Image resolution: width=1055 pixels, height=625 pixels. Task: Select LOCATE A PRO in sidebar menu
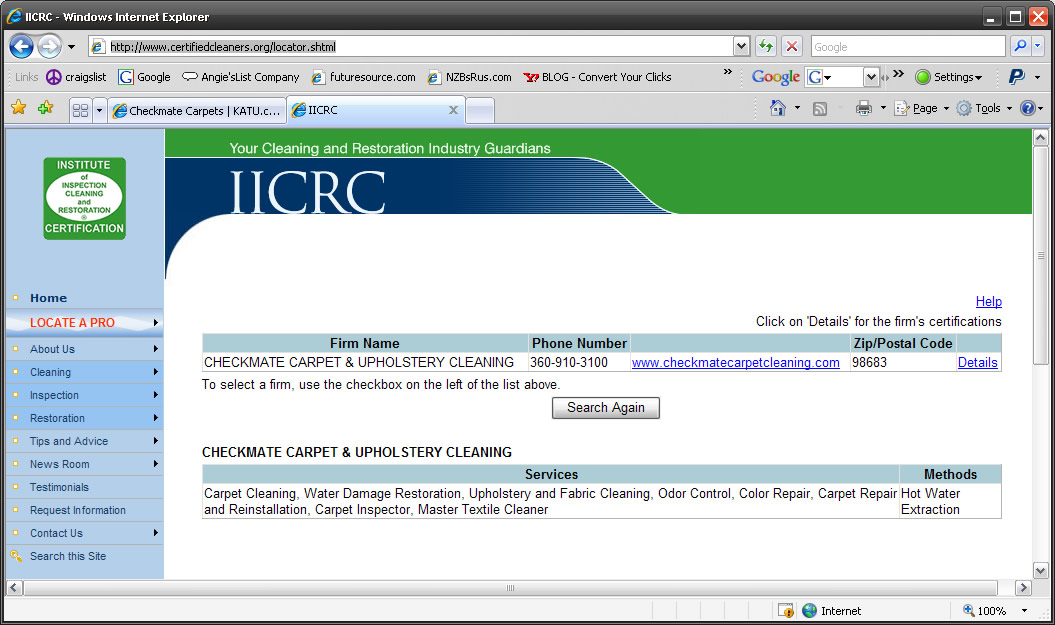click(72, 323)
